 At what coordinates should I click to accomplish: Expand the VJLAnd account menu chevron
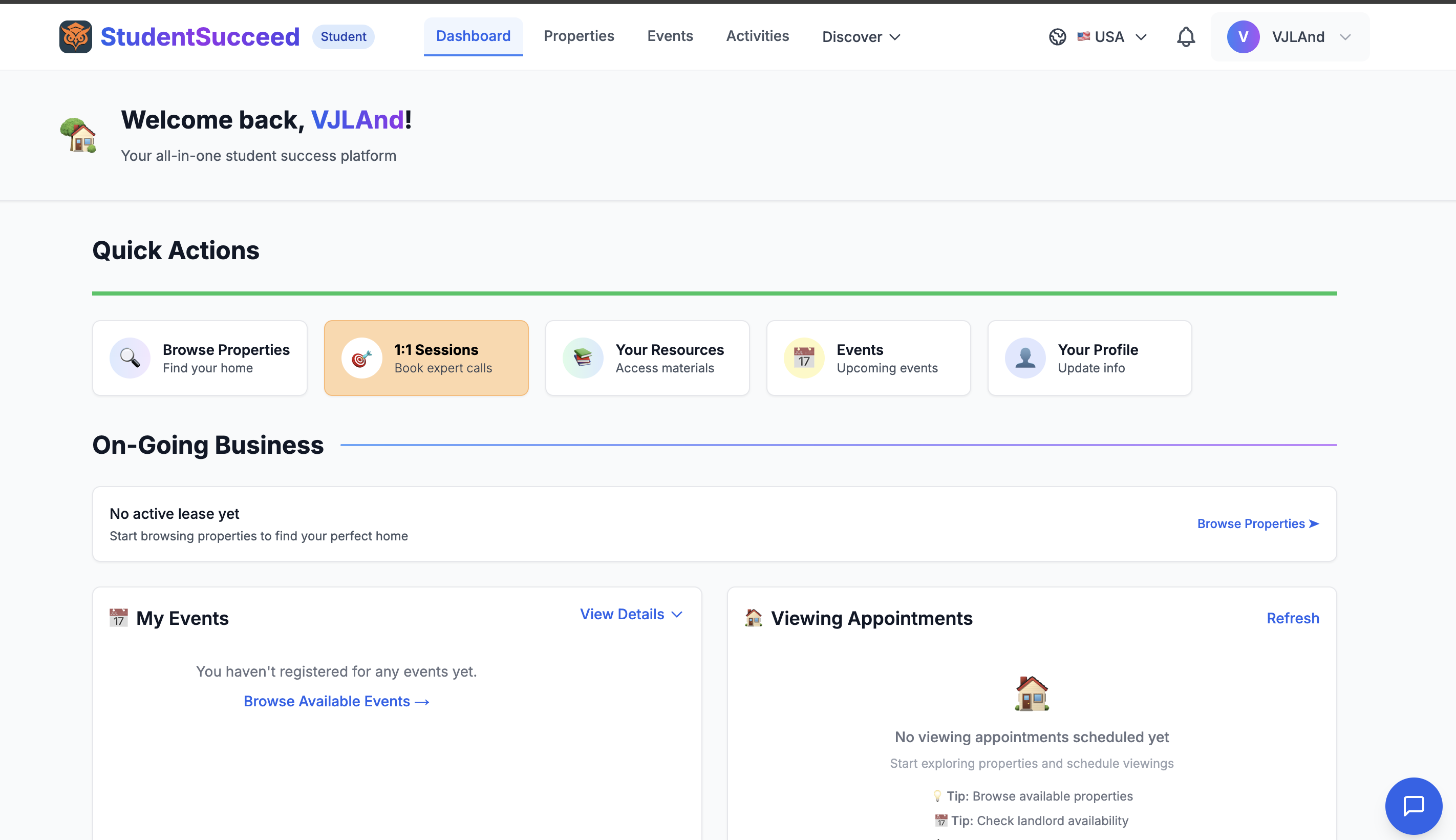click(x=1345, y=37)
